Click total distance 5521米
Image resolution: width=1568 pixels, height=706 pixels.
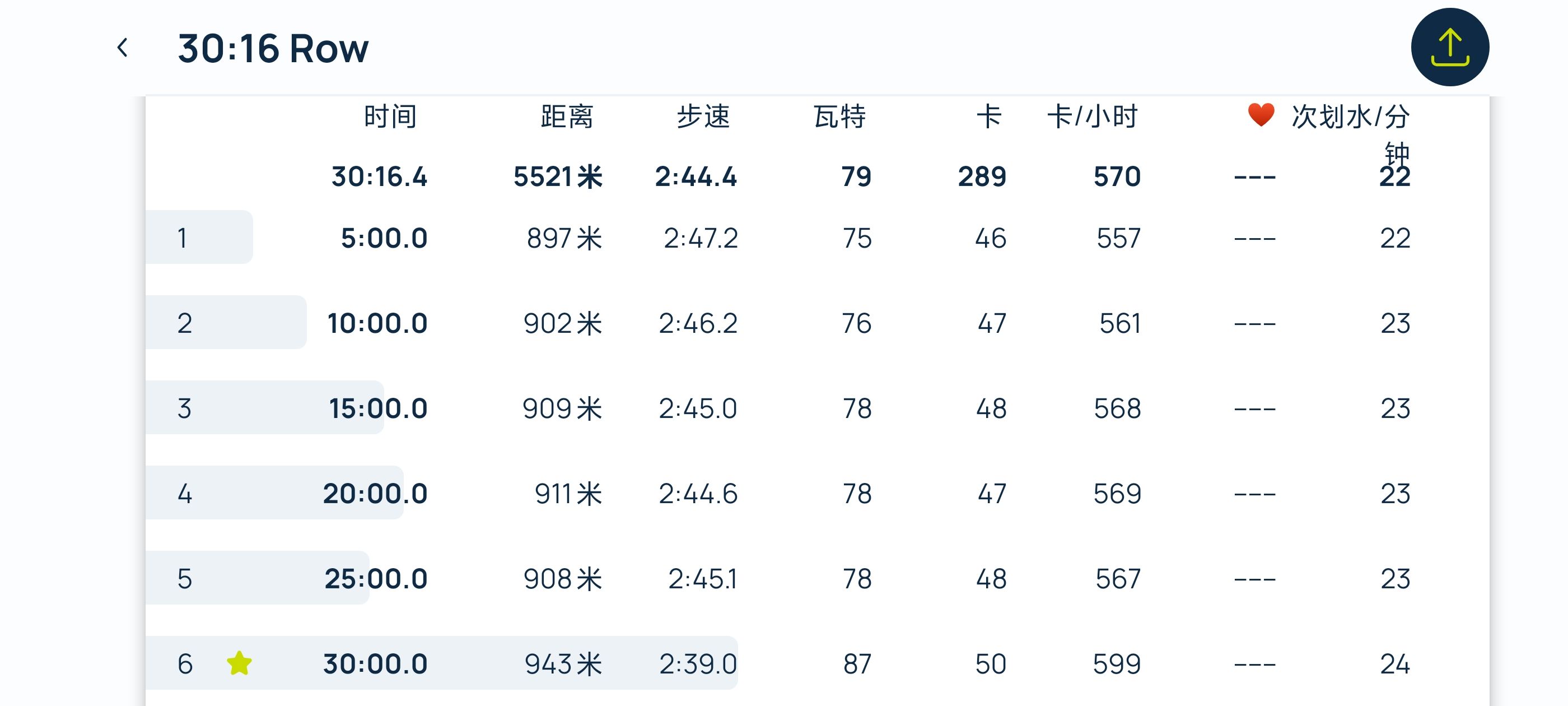[x=558, y=176]
